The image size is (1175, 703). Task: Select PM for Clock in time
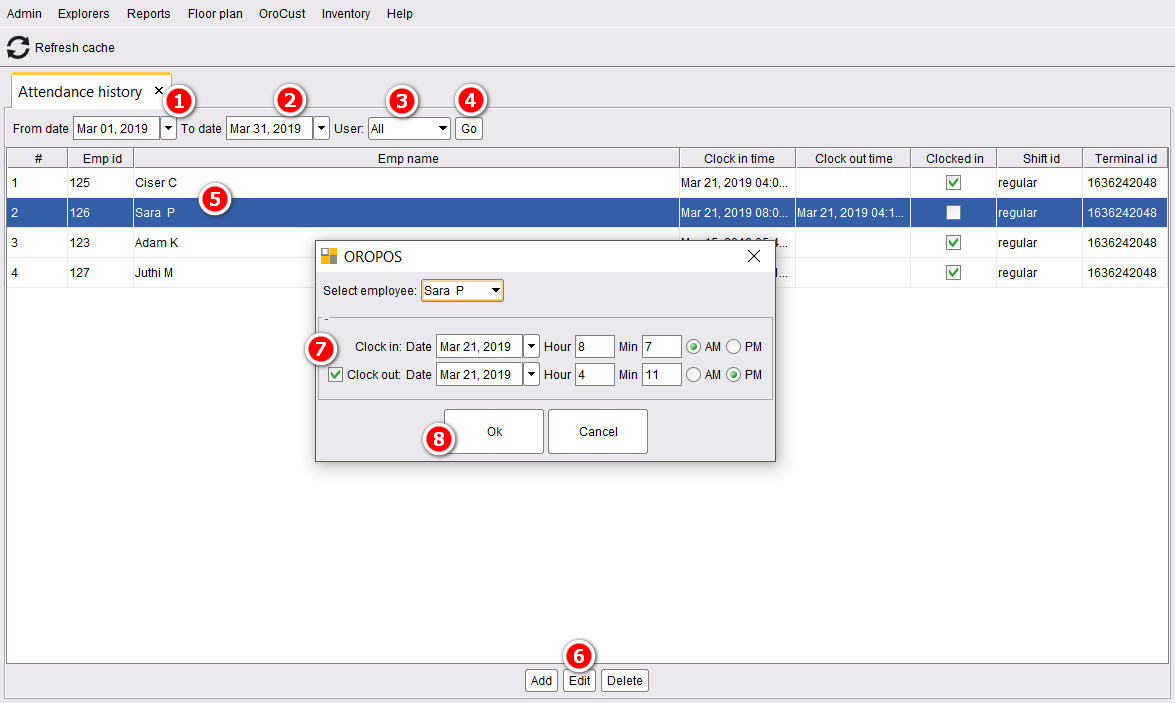click(734, 346)
